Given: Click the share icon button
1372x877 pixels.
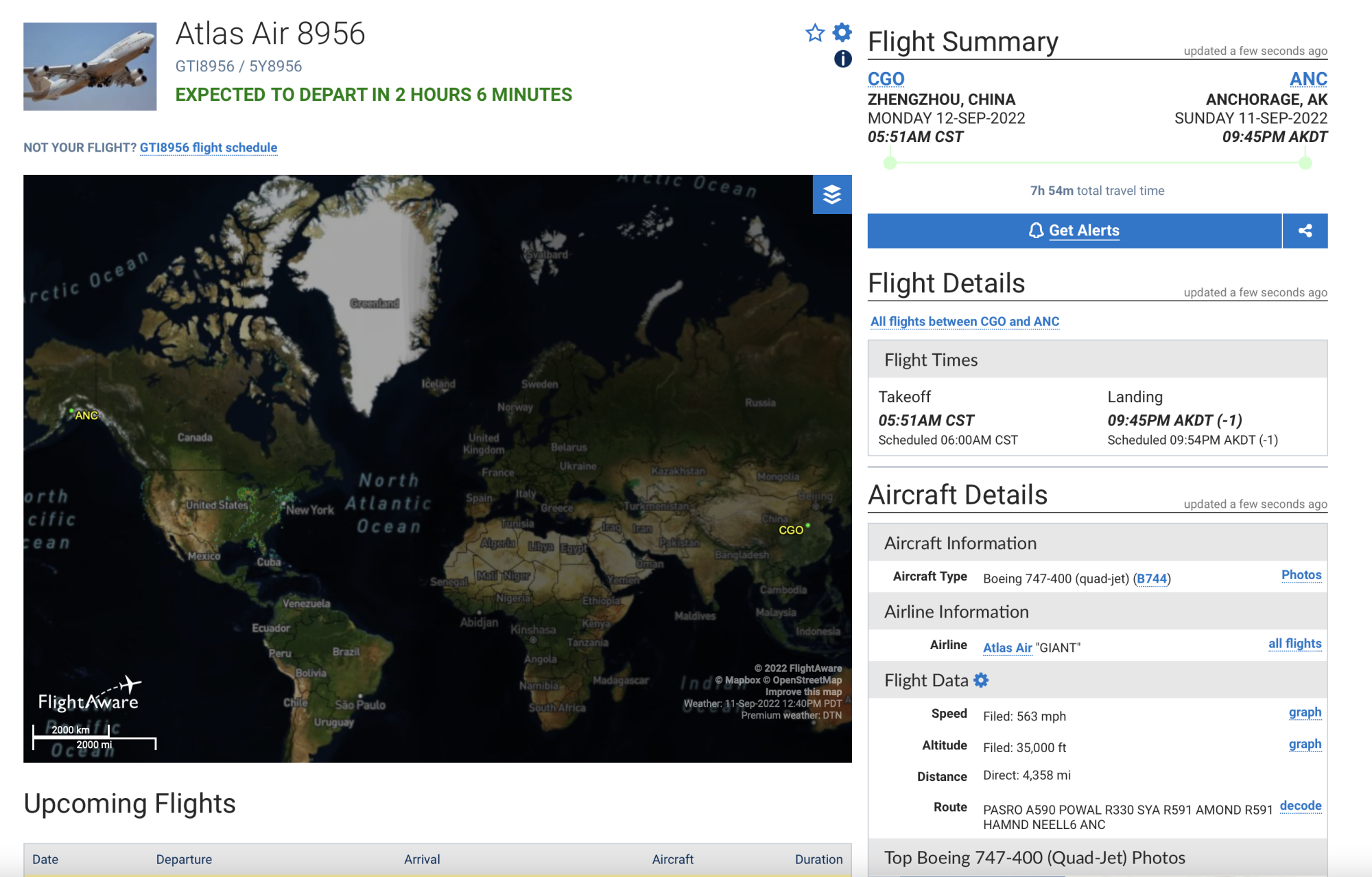Looking at the screenshot, I should pyautogui.click(x=1305, y=231).
